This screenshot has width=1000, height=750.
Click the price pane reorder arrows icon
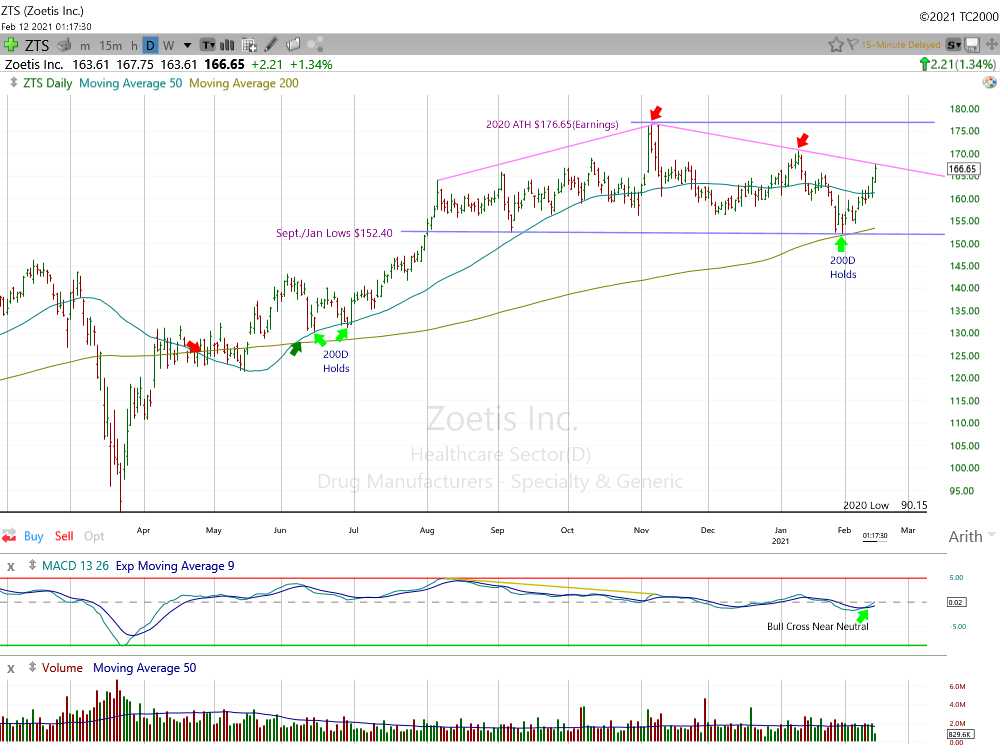pyautogui.click(x=13, y=83)
